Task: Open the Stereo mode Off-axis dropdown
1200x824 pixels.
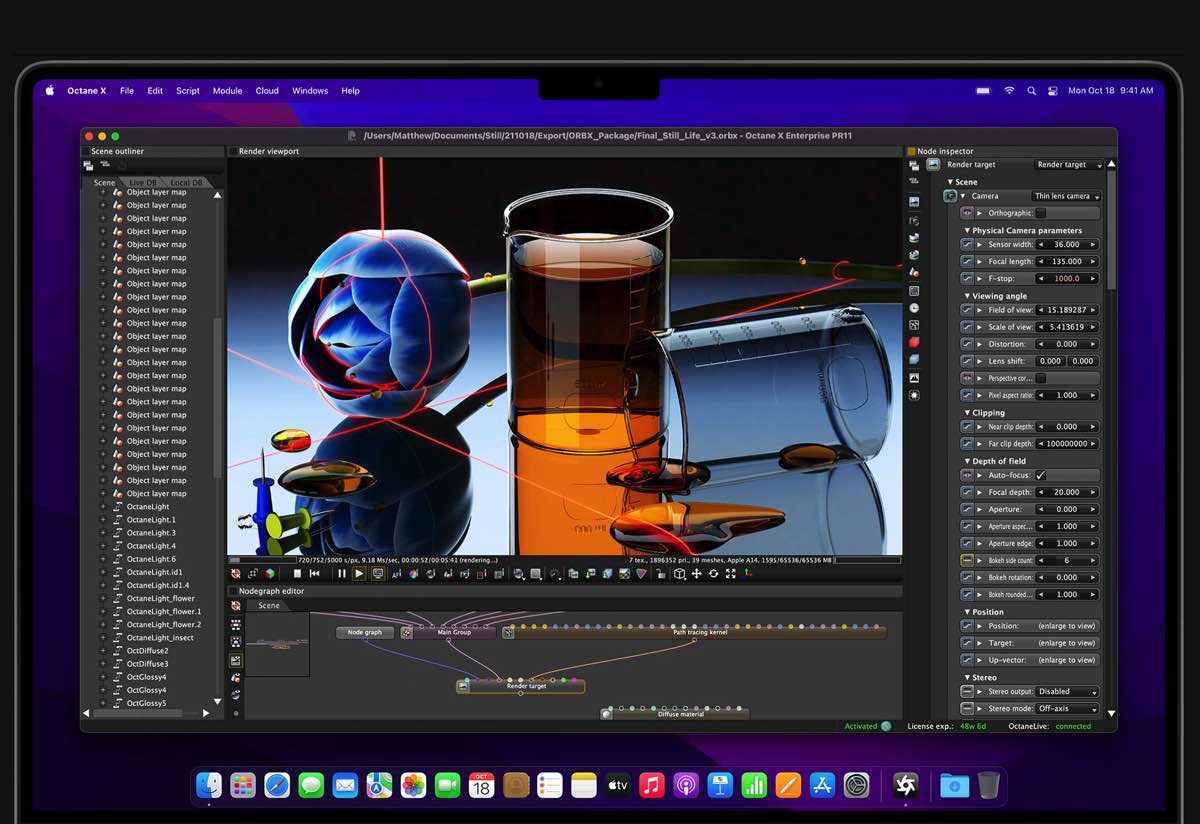Action: tap(1067, 708)
